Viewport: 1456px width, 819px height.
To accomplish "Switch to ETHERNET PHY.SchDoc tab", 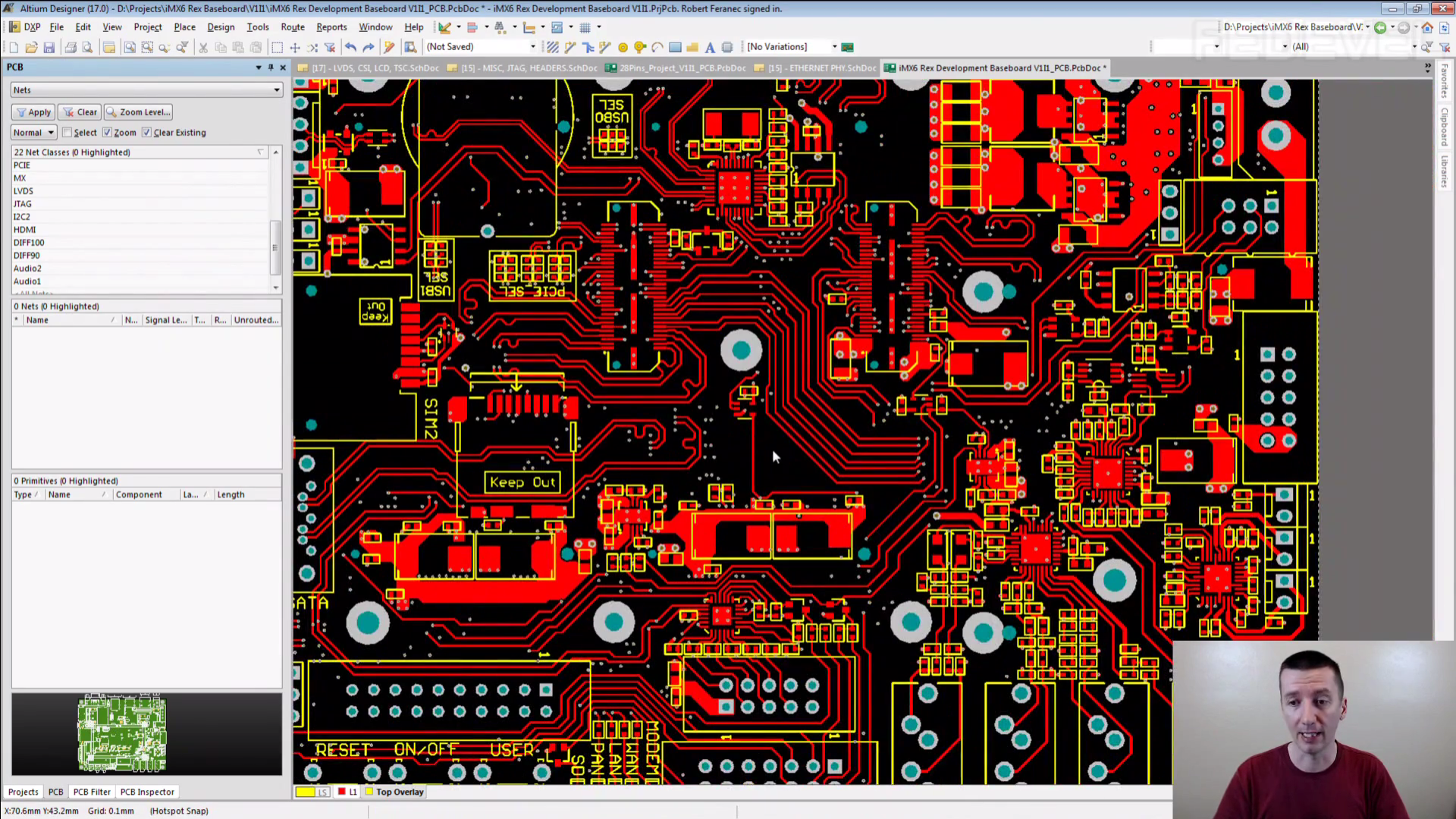I will tap(816, 68).
